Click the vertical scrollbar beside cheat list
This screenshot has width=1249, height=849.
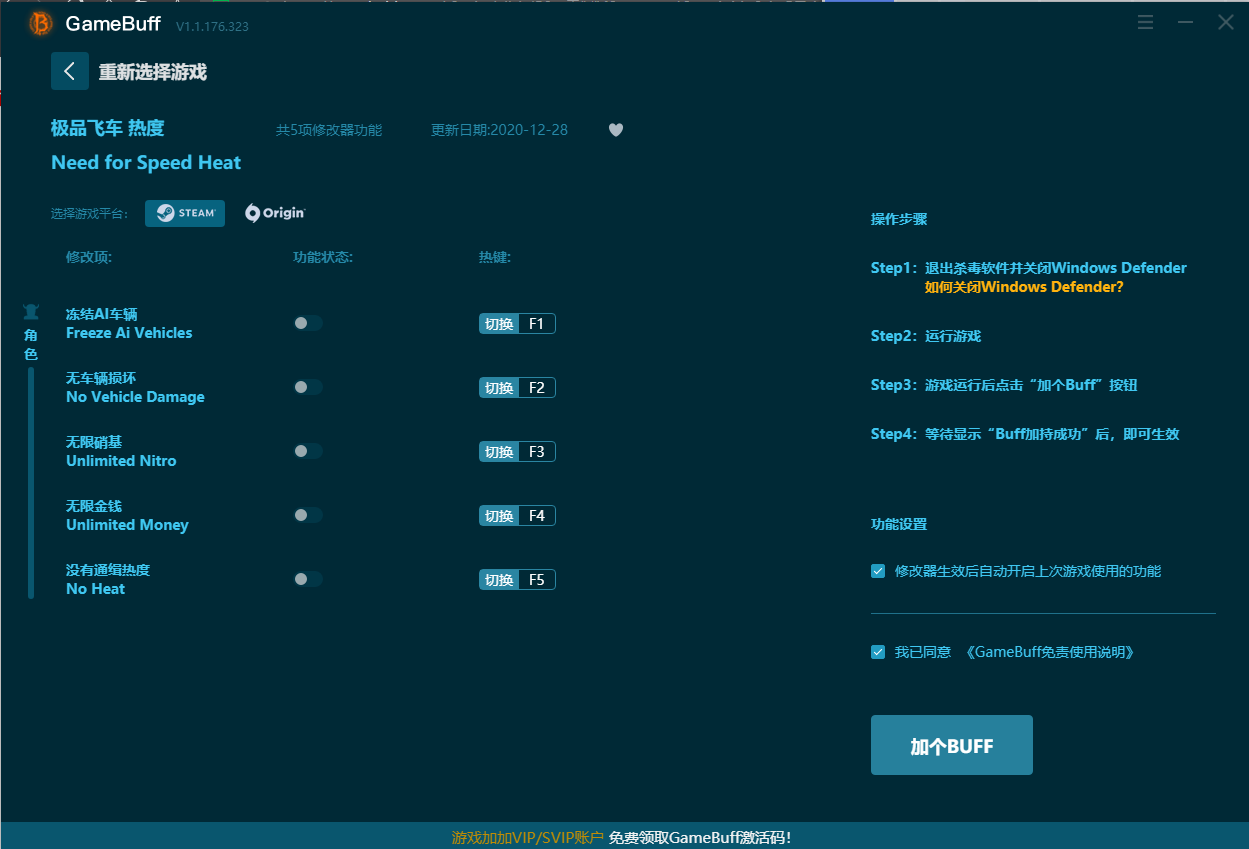[31, 483]
